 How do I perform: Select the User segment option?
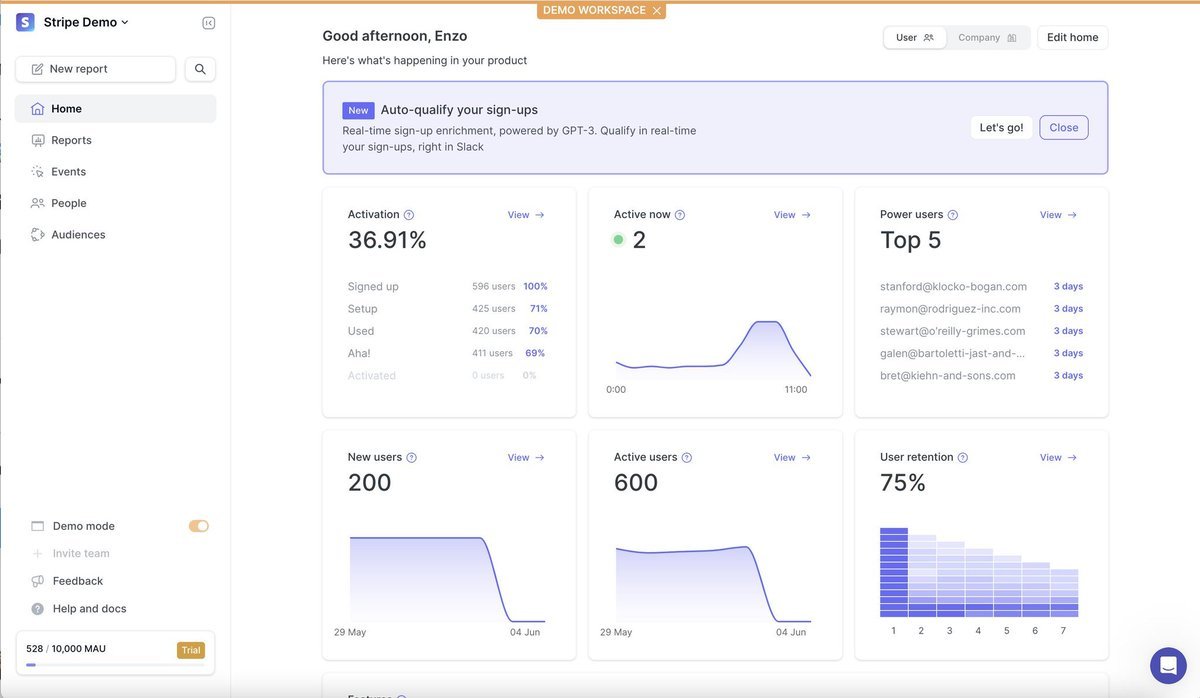pyautogui.click(x=914, y=38)
